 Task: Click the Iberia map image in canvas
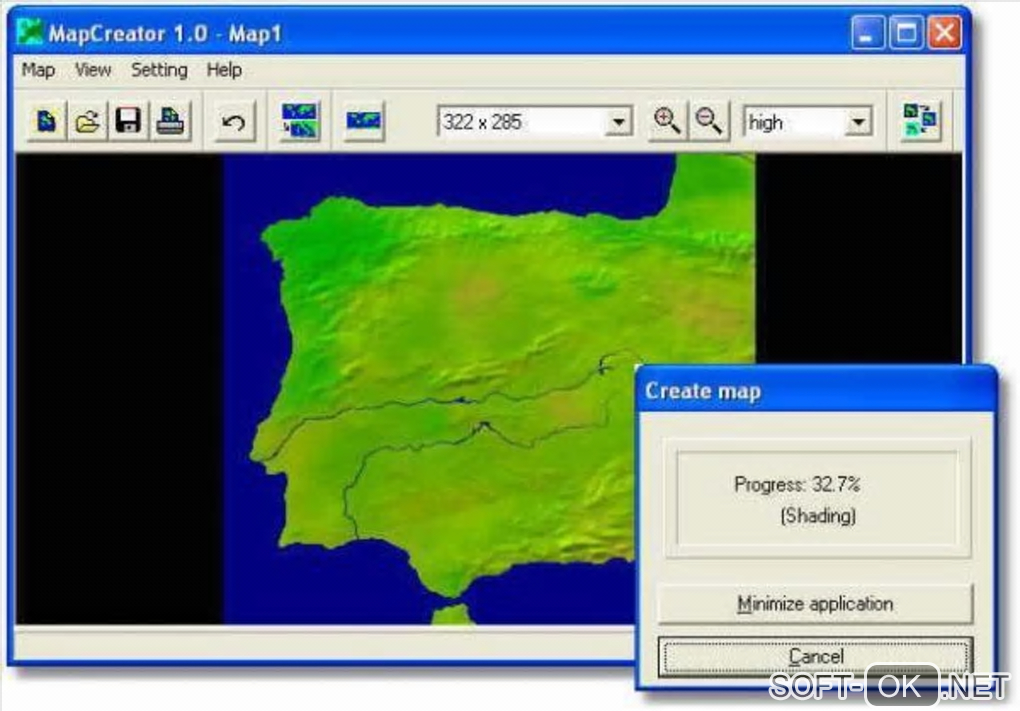coord(489,389)
